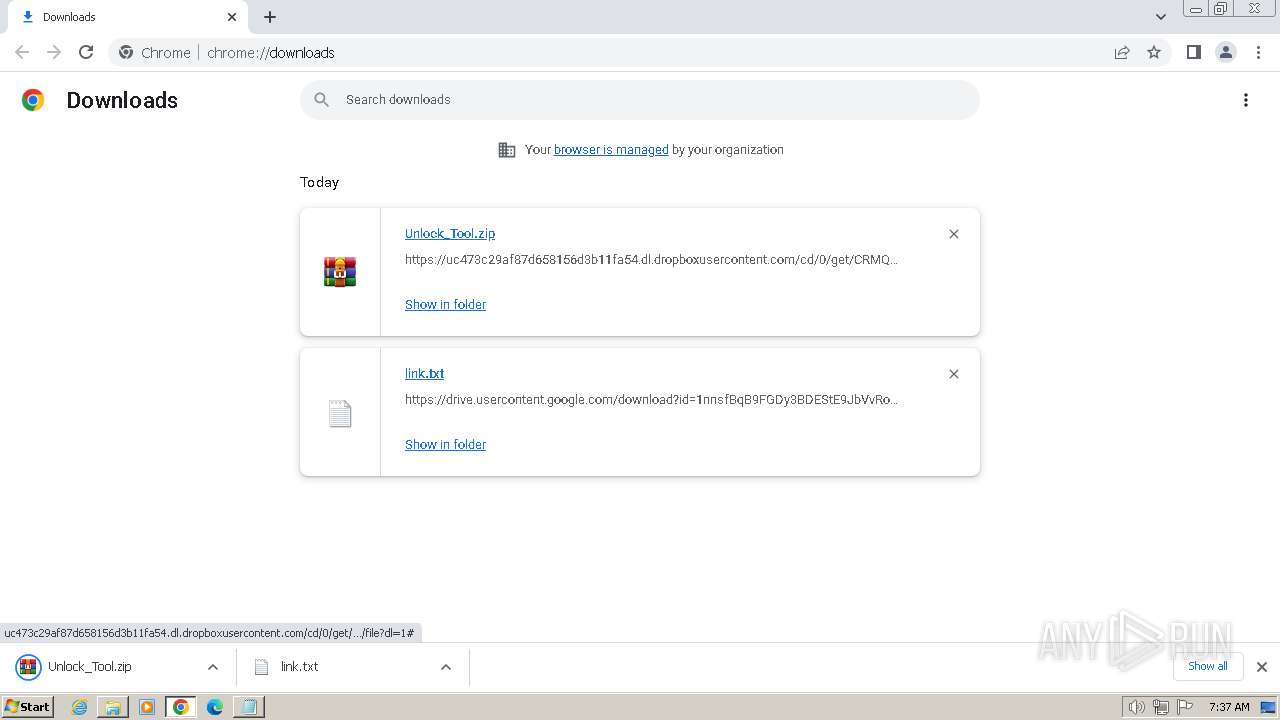Close the Downloads tab

click(232, 17)
